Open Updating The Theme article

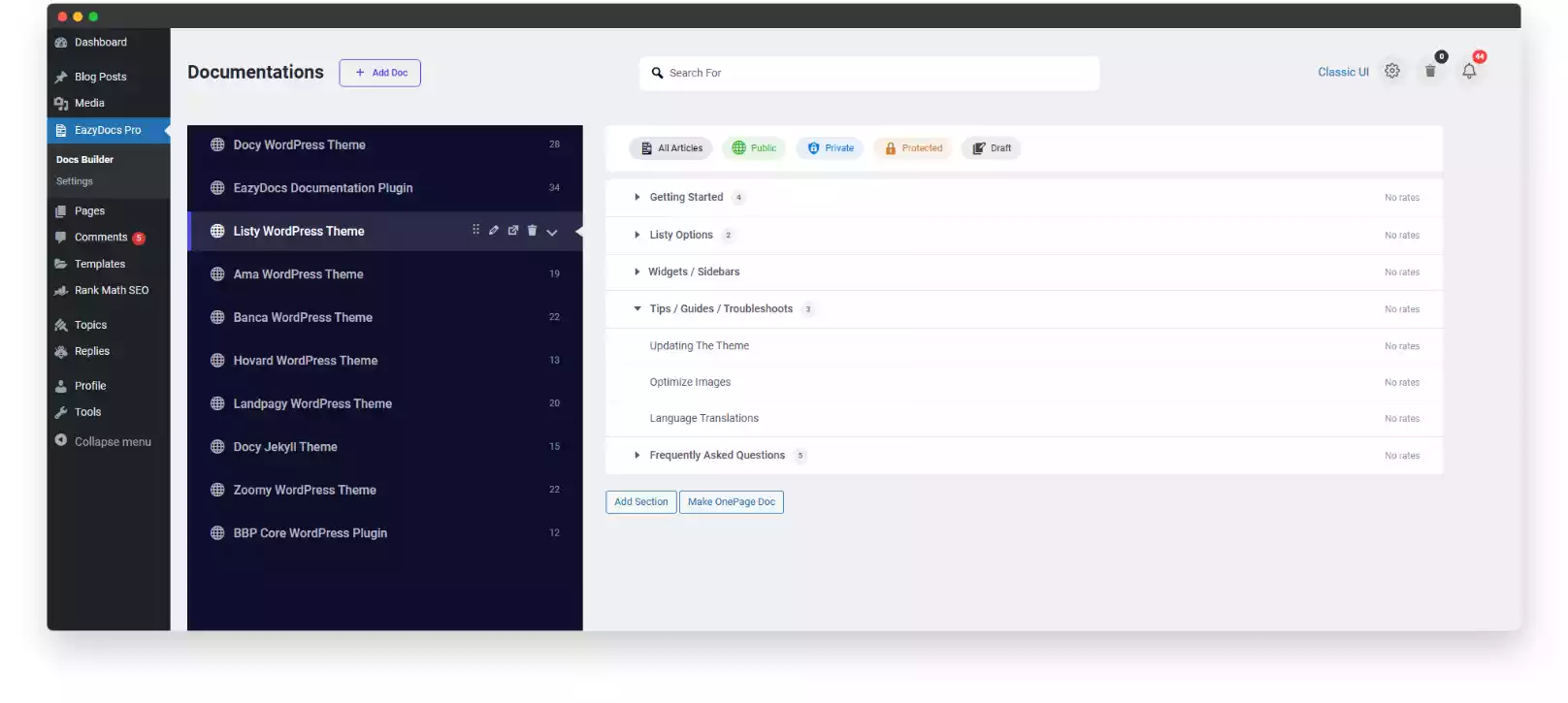point(699,345)
